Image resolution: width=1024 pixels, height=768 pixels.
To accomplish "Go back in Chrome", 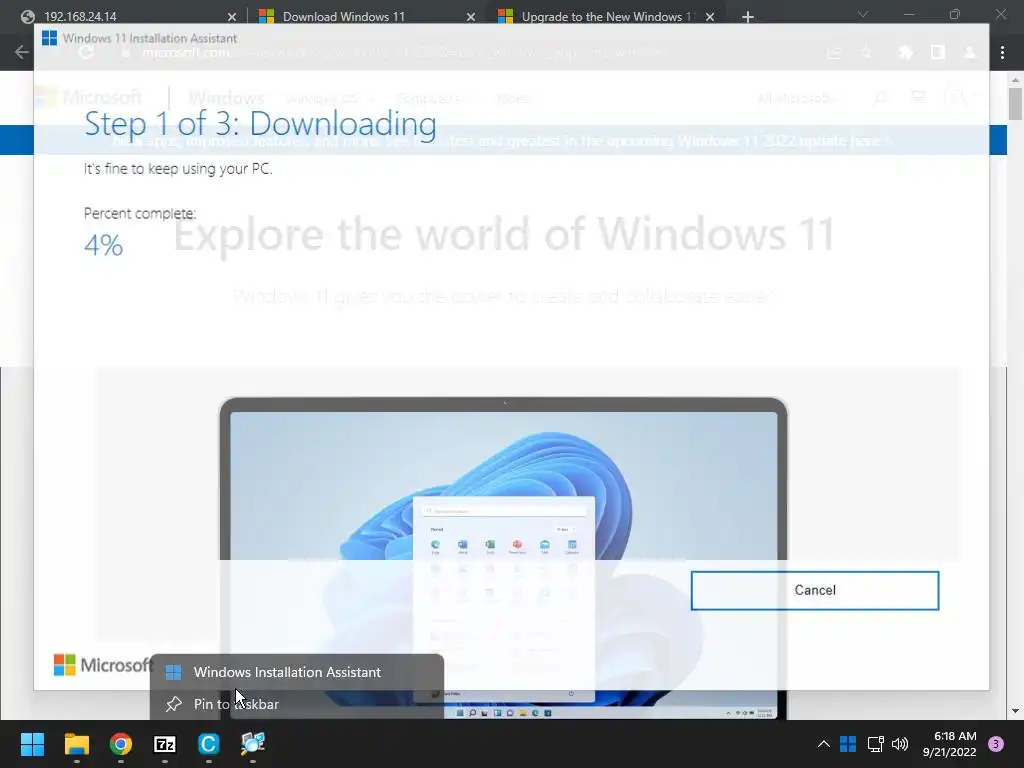I will point(22,52).
